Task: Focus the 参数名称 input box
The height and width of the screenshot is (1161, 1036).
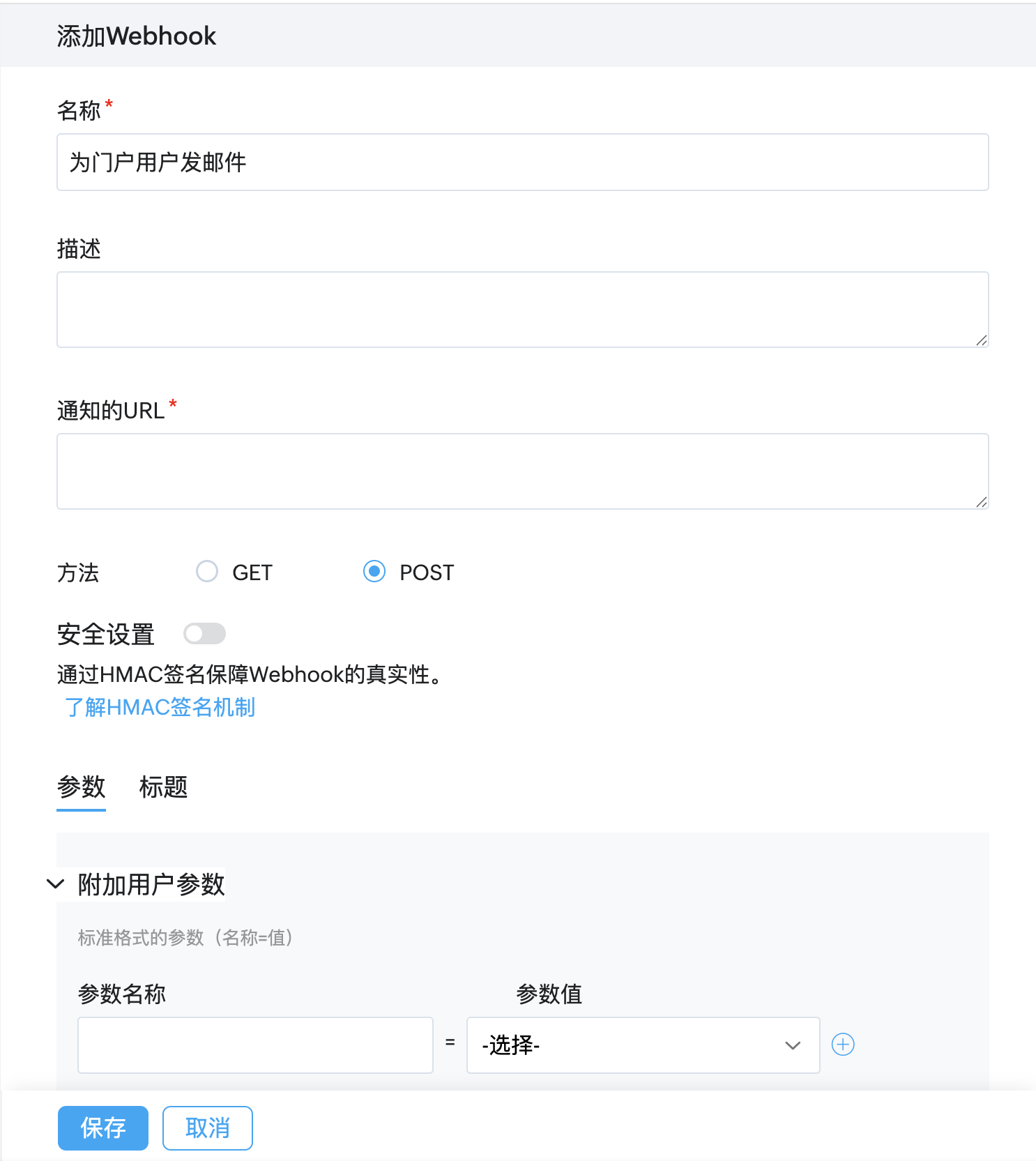Action: [255, 1045]
